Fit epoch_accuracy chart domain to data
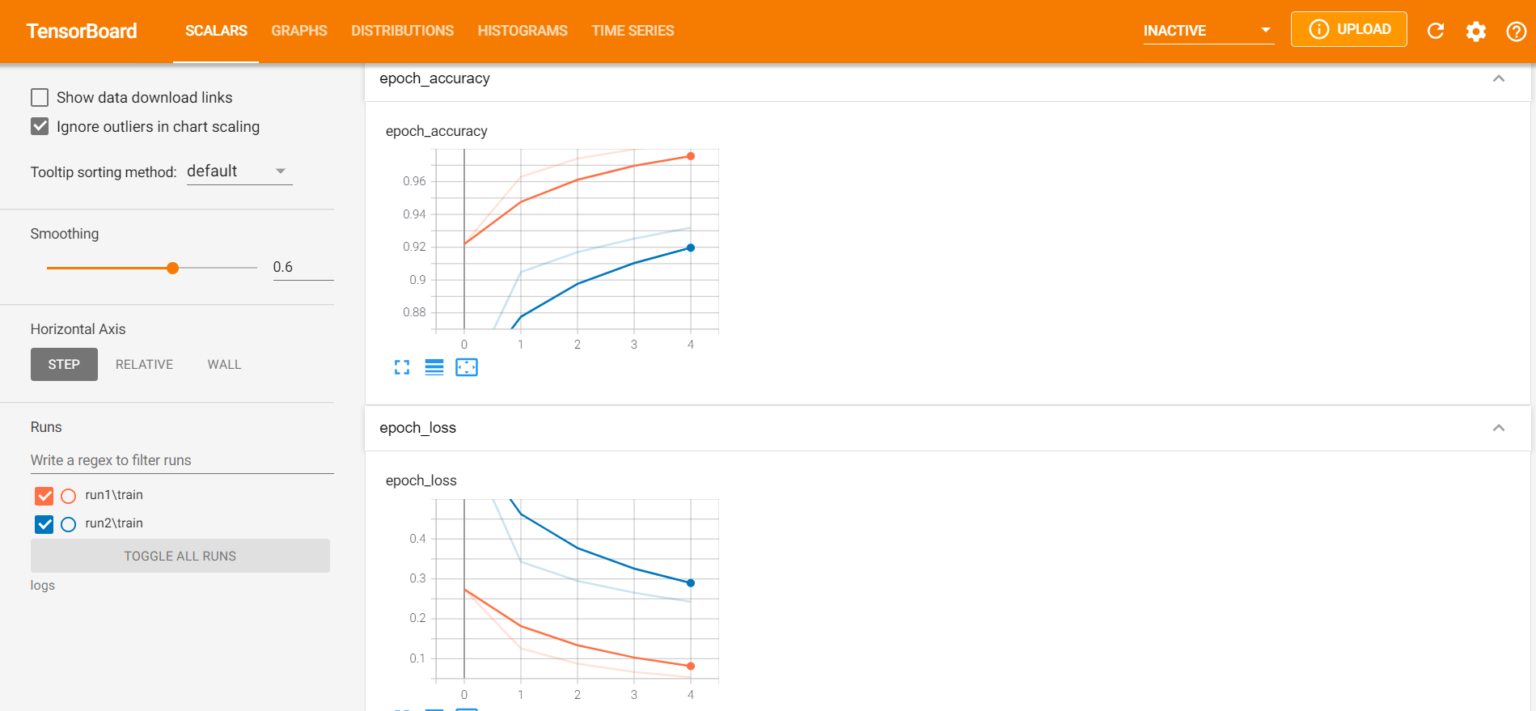This screenshot has width=1536, height=711. point(466,367)
